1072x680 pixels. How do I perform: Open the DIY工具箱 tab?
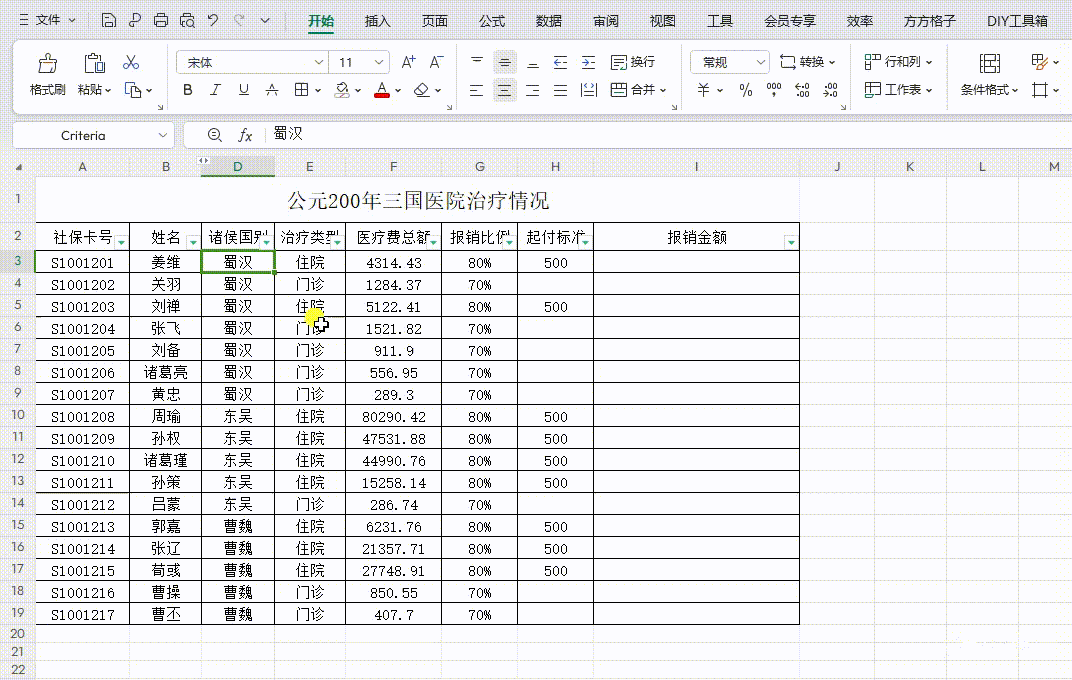(x=1017, y=21)
